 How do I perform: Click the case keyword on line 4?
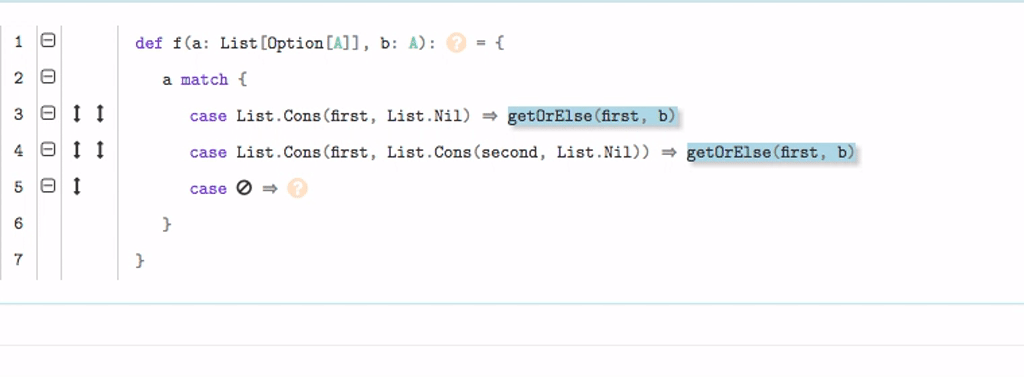point(208,153)
